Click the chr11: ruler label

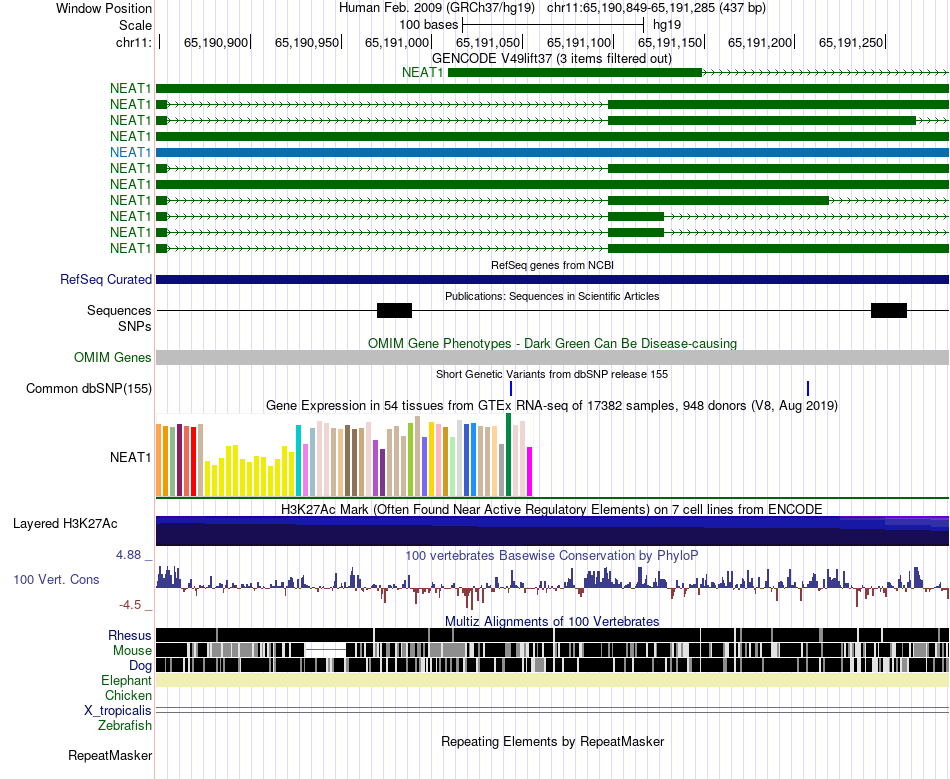pyautogui.click(x=133, y=42)
